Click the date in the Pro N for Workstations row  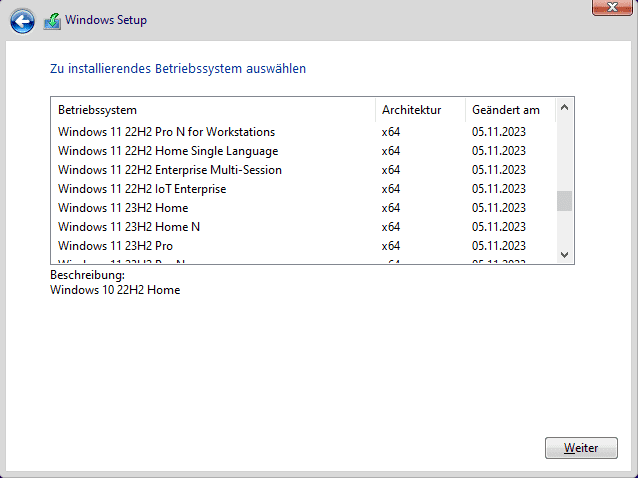[499, 132]
